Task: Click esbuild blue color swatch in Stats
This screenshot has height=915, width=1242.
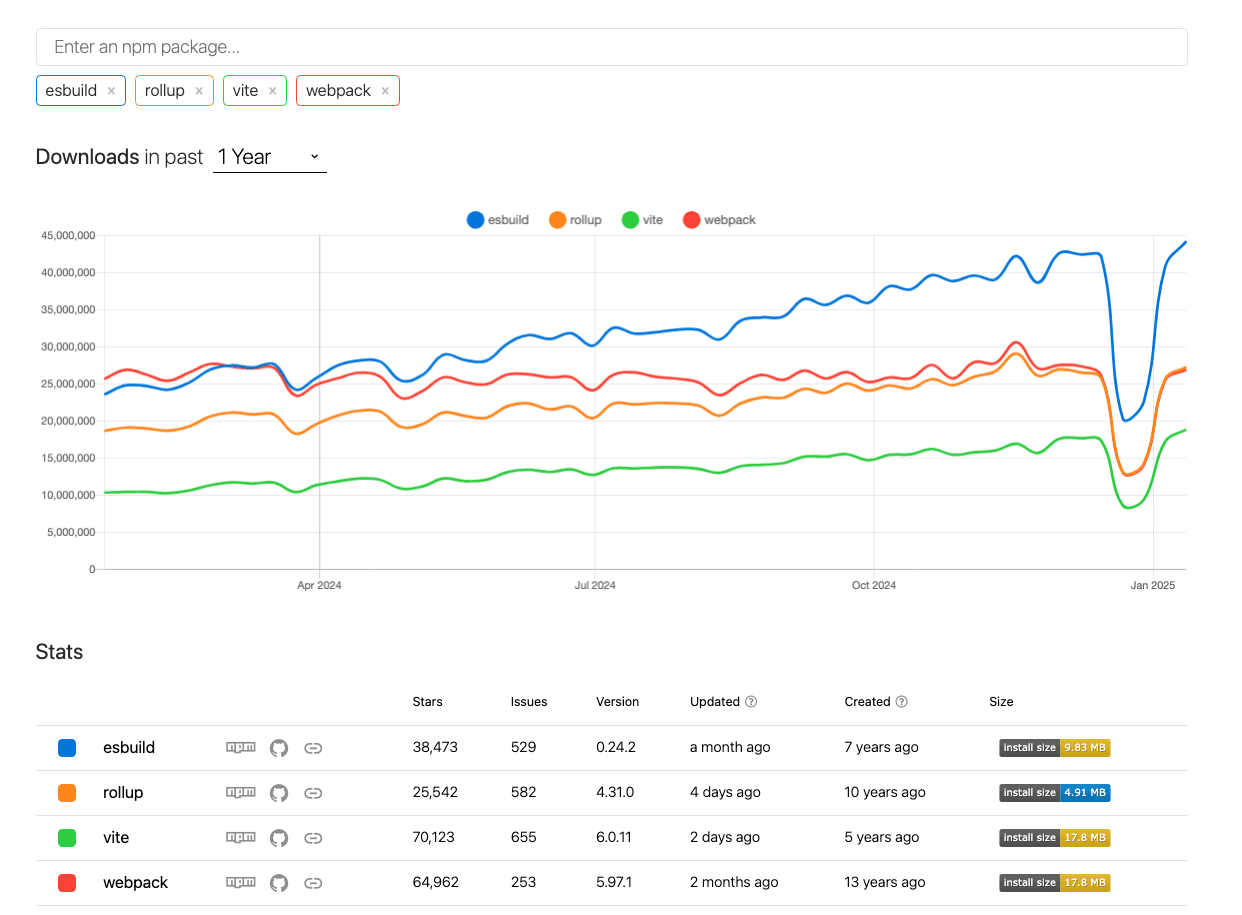Action: pyautogui.click(x=67, y=747)
